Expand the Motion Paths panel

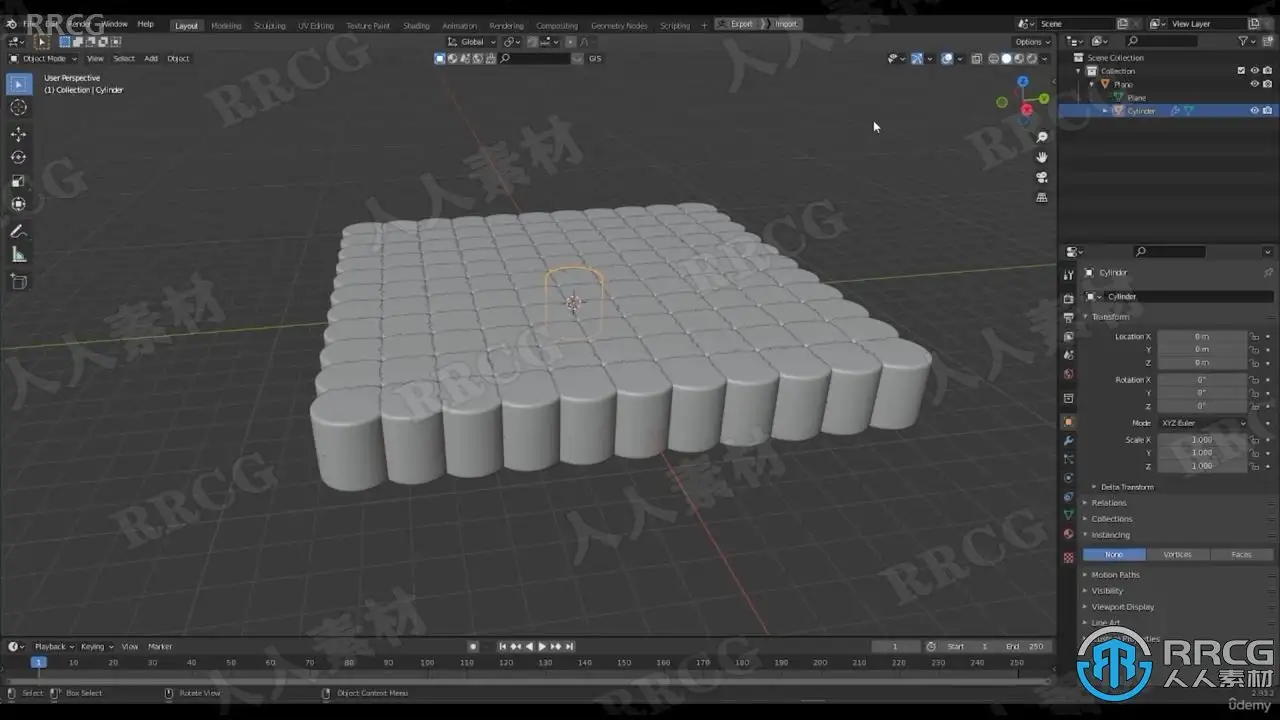(1114, 575)
